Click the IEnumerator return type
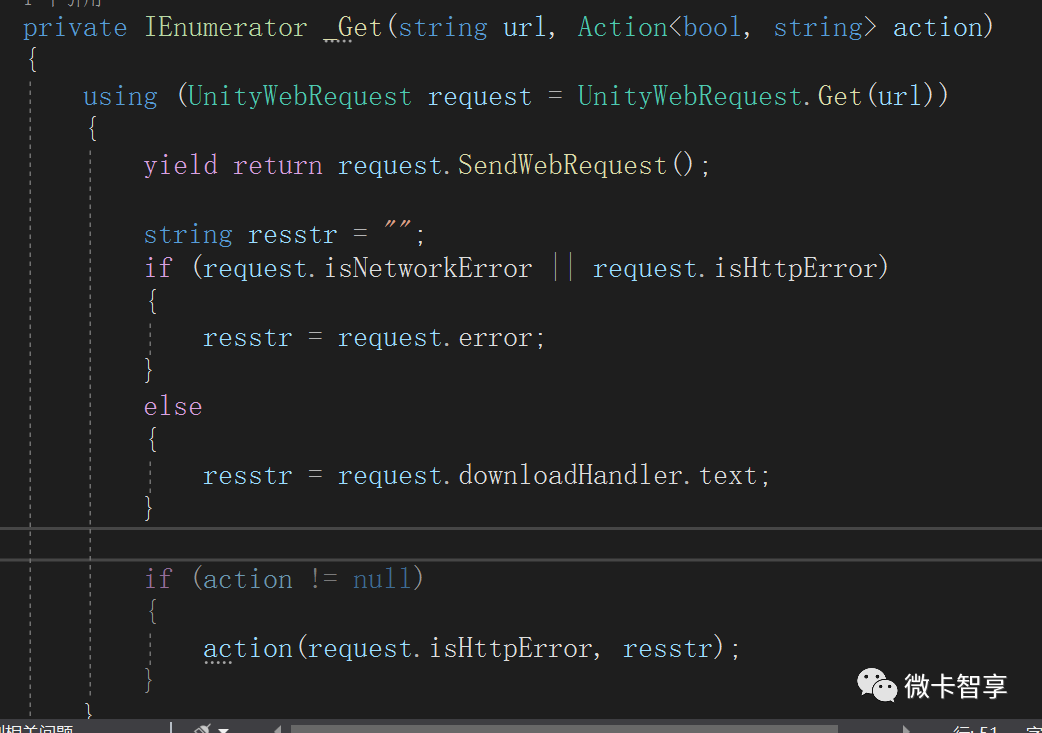Image resolution: width=1042 pixels, height=733 pixels. (226, 27)
